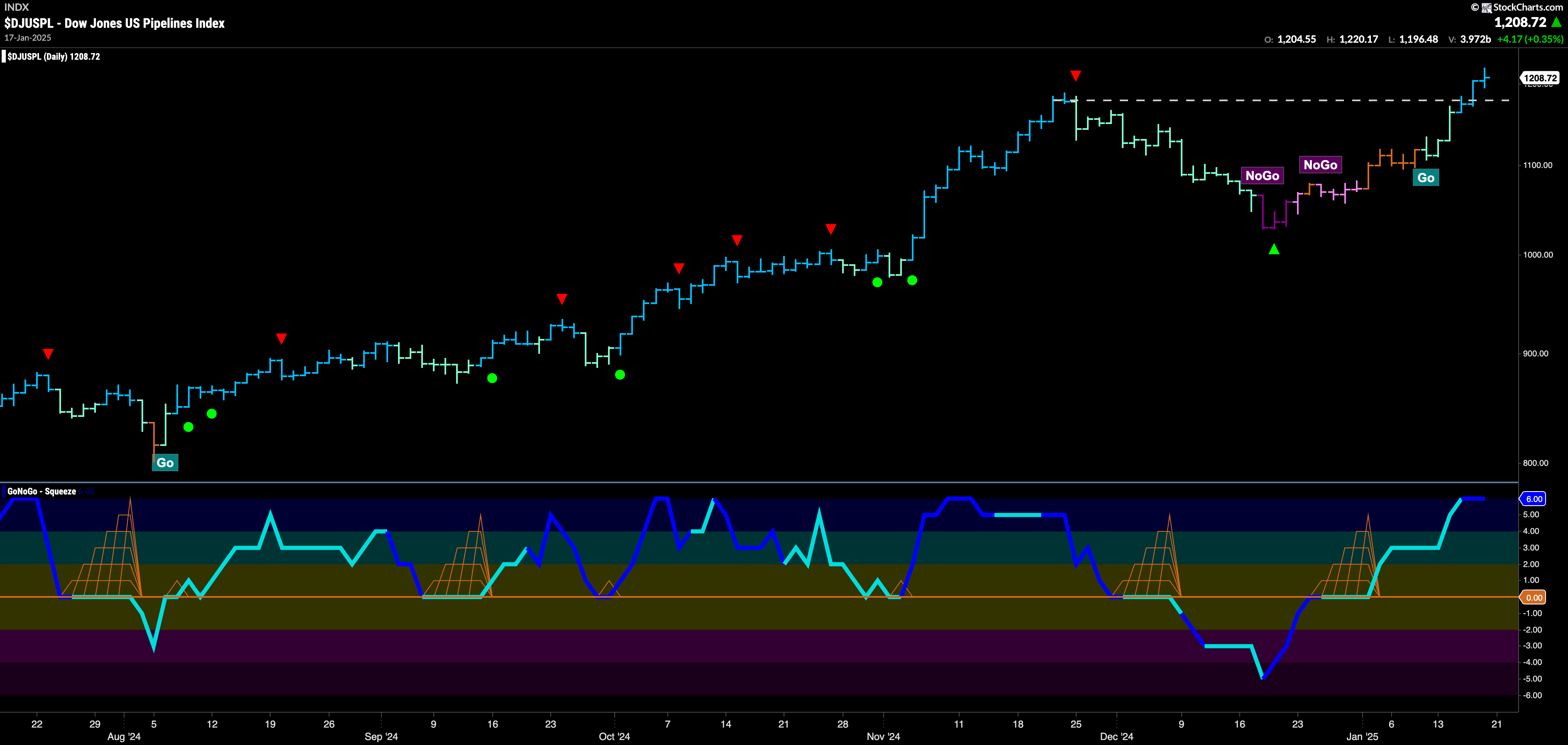
Task: Click the 5.00 oscillator axis label
Action: (1531, 514)
